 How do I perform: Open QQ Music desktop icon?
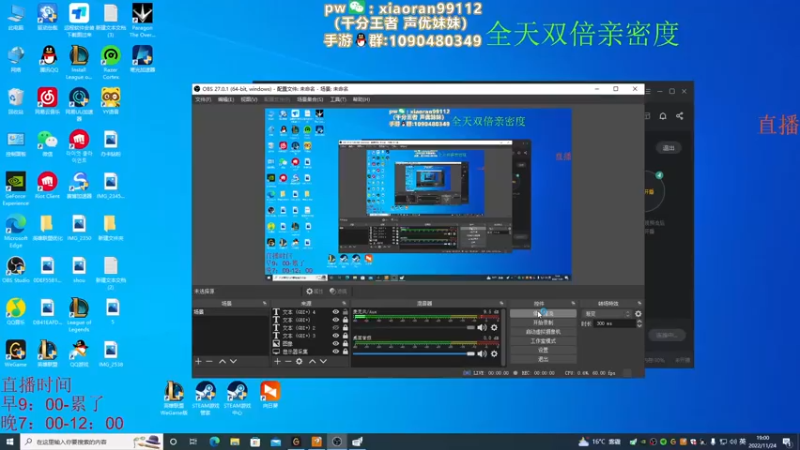click(16, 312)
